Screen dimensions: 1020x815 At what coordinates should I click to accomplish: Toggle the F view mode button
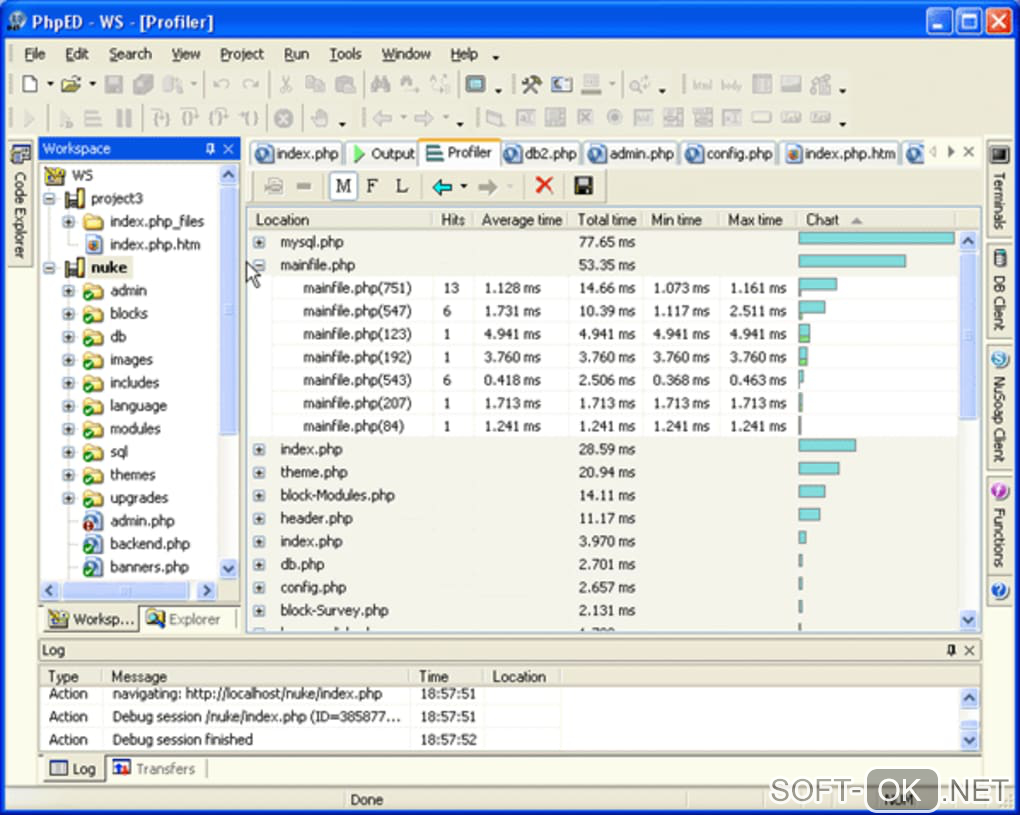point(372,186)
